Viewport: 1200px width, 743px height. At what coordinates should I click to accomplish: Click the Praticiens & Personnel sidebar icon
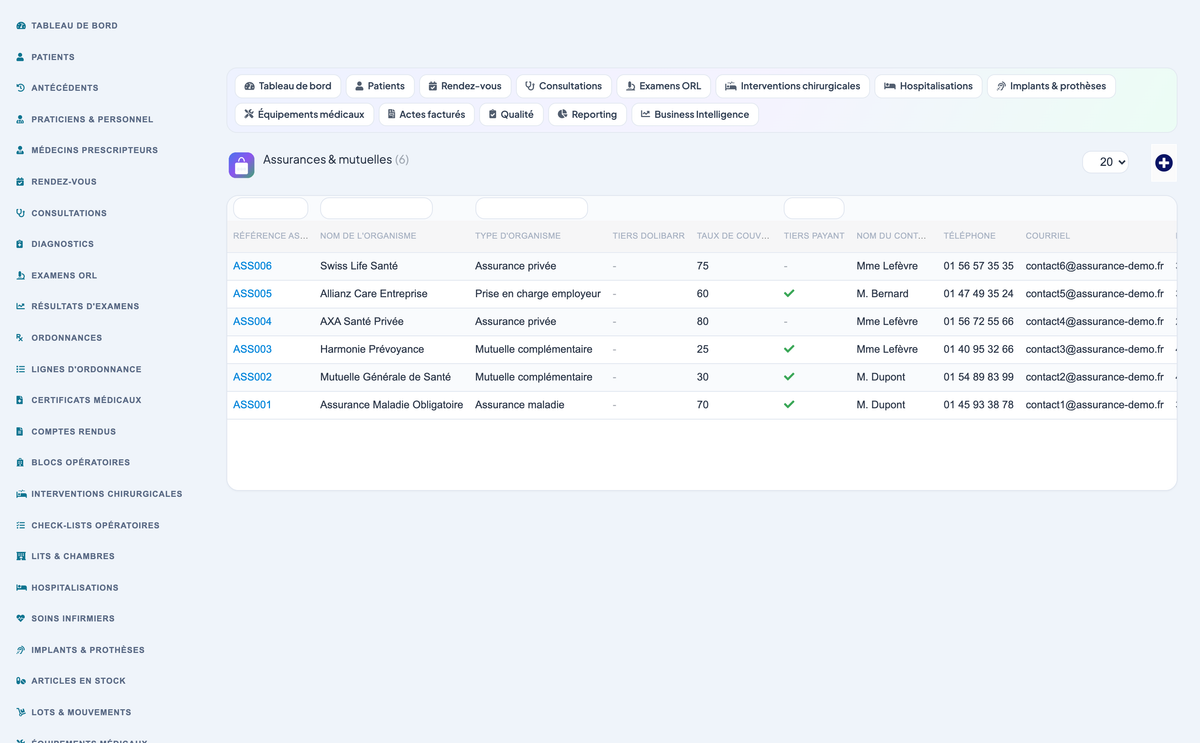[x=21, y=119]
